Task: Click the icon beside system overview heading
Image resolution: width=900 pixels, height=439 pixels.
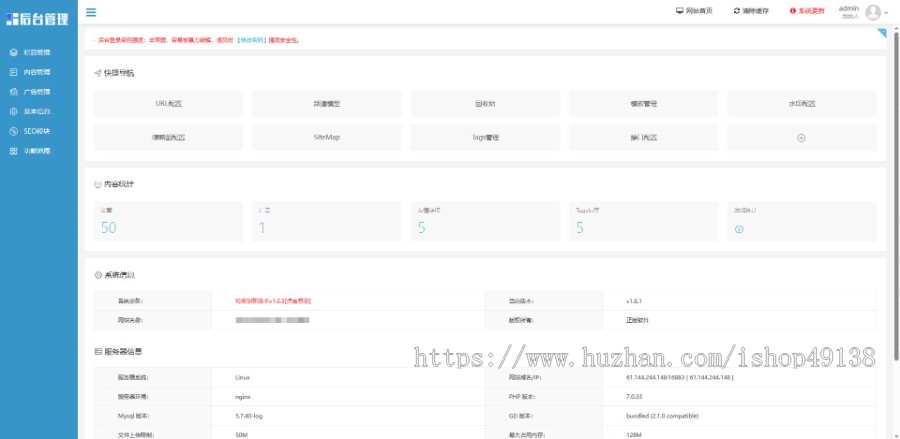Action: pos(98,275)
